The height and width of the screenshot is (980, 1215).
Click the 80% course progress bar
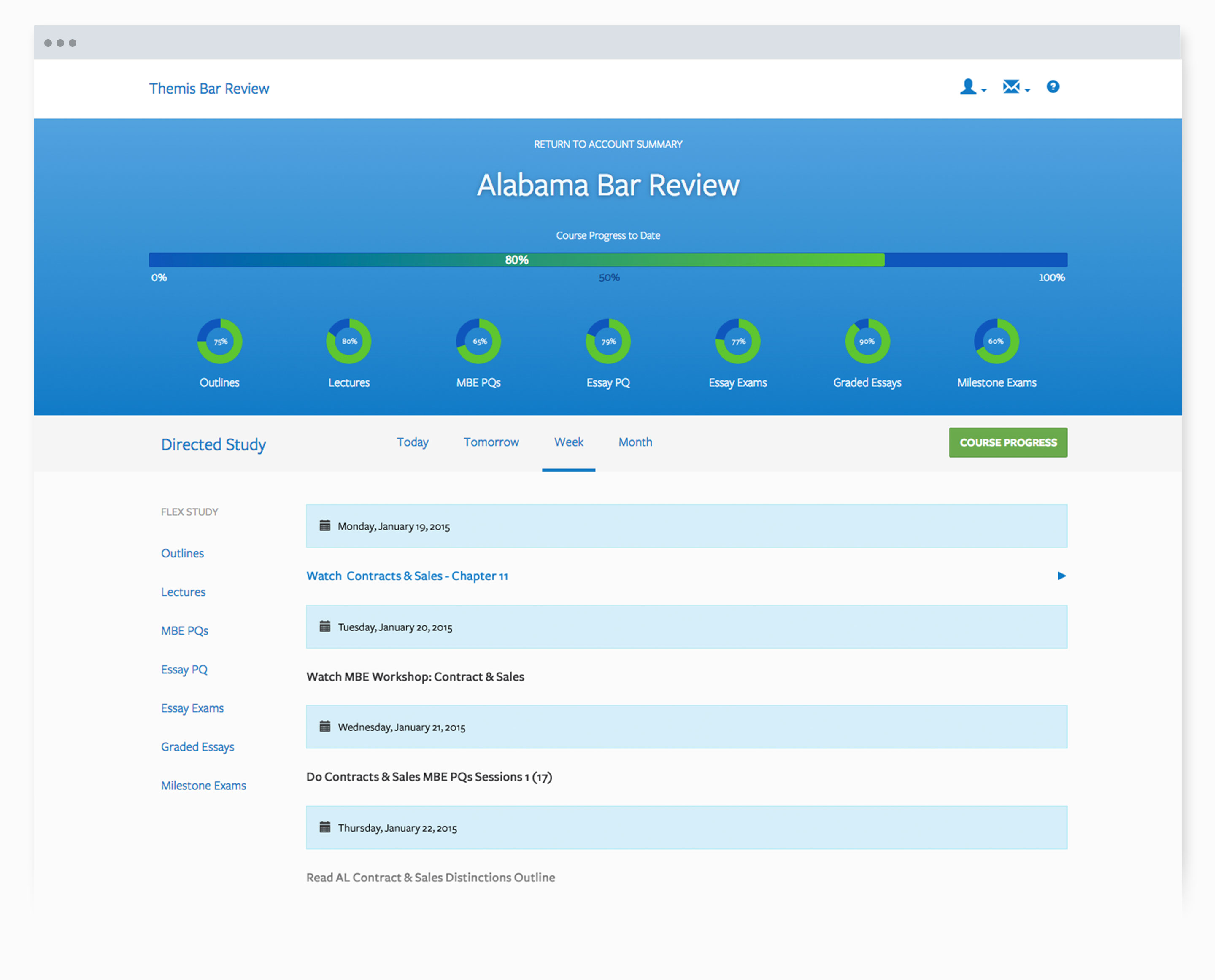click(x=516, y=260)
